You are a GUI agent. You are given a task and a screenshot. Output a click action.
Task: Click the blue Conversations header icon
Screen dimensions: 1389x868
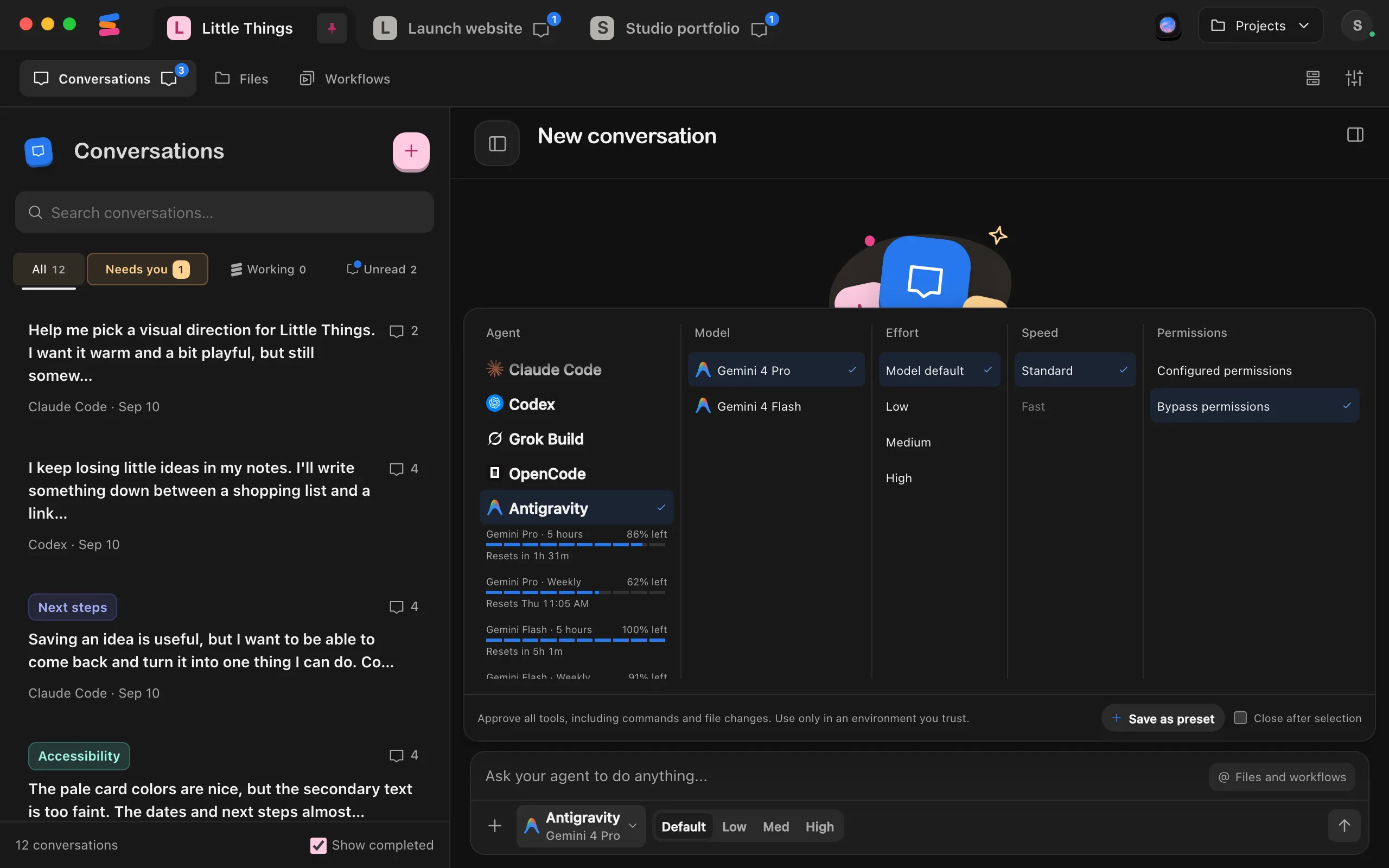click(x=39, y=151)
